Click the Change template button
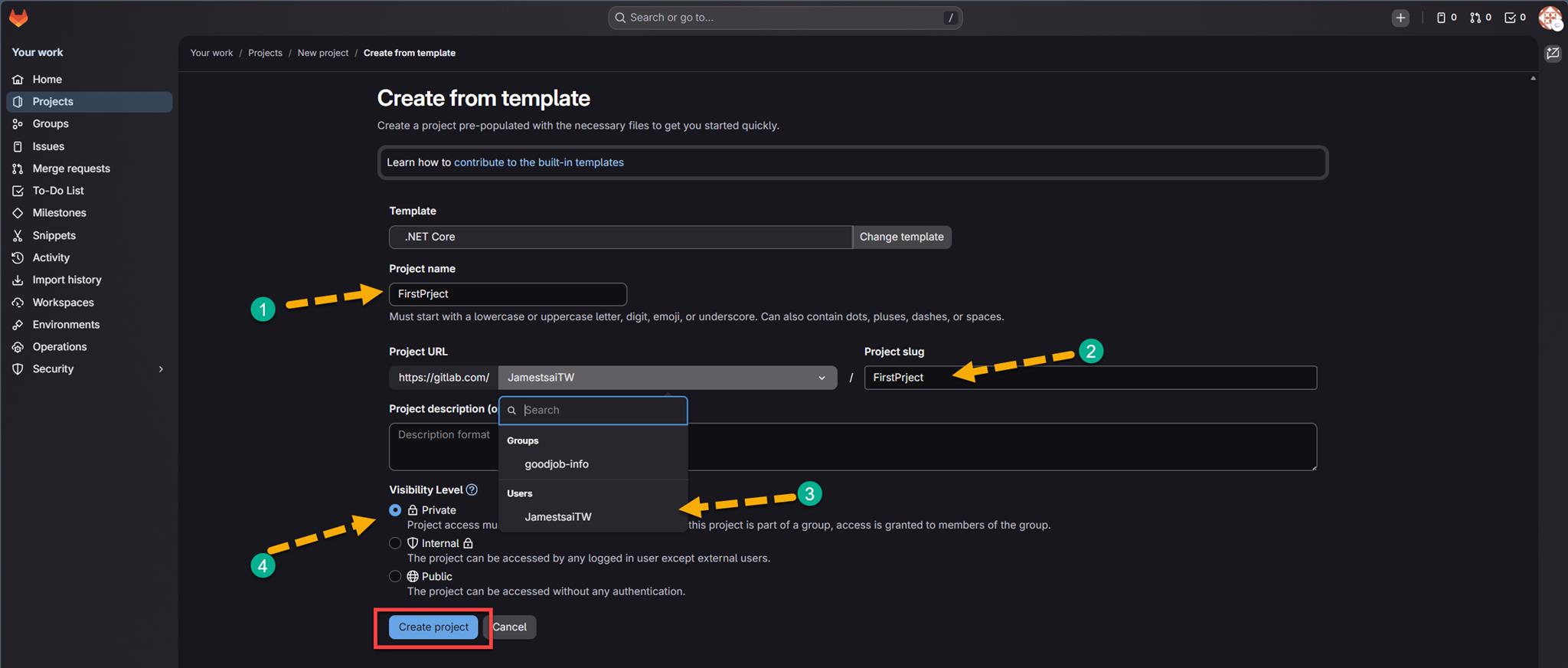 (901, 237)
